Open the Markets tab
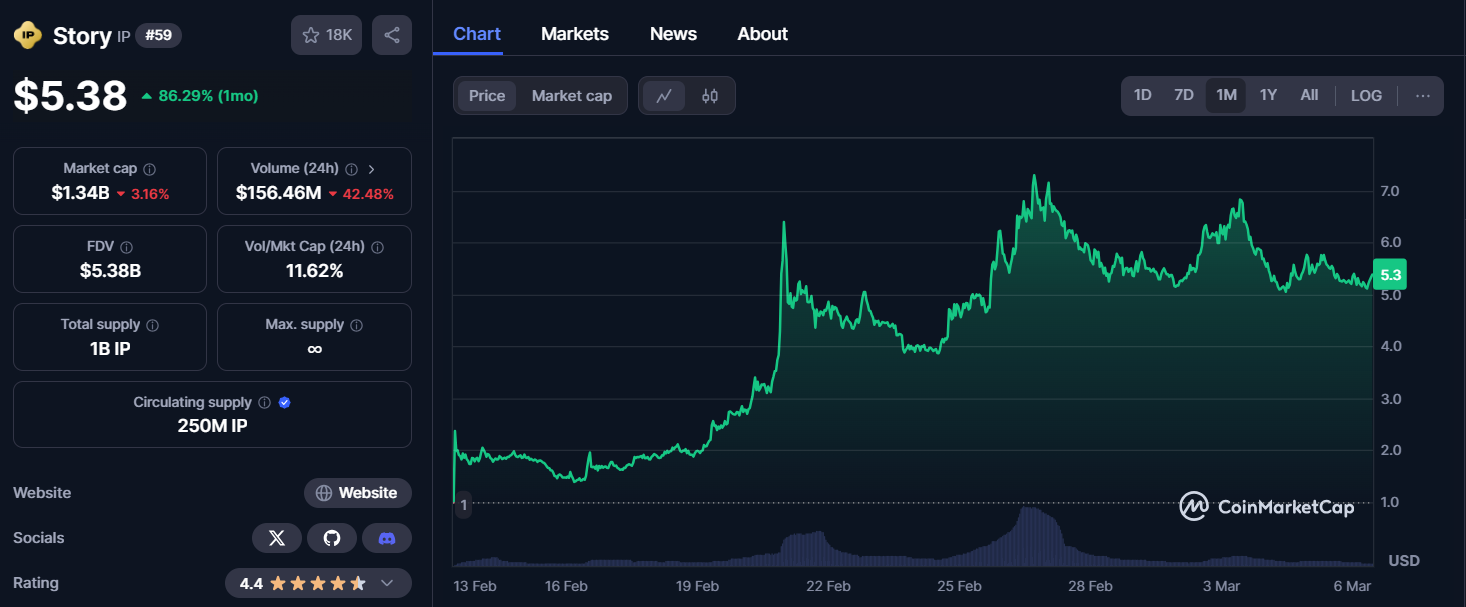Viewport: 1466px width, 607px height. (x=575, y=34)
